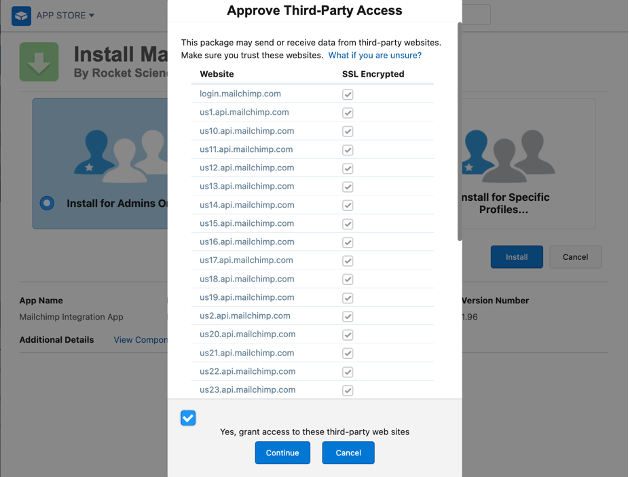The image size is (629, 477).
Task: Click SSL checkbox for us16.api.mailchimp.com
Action: [347, 242]
